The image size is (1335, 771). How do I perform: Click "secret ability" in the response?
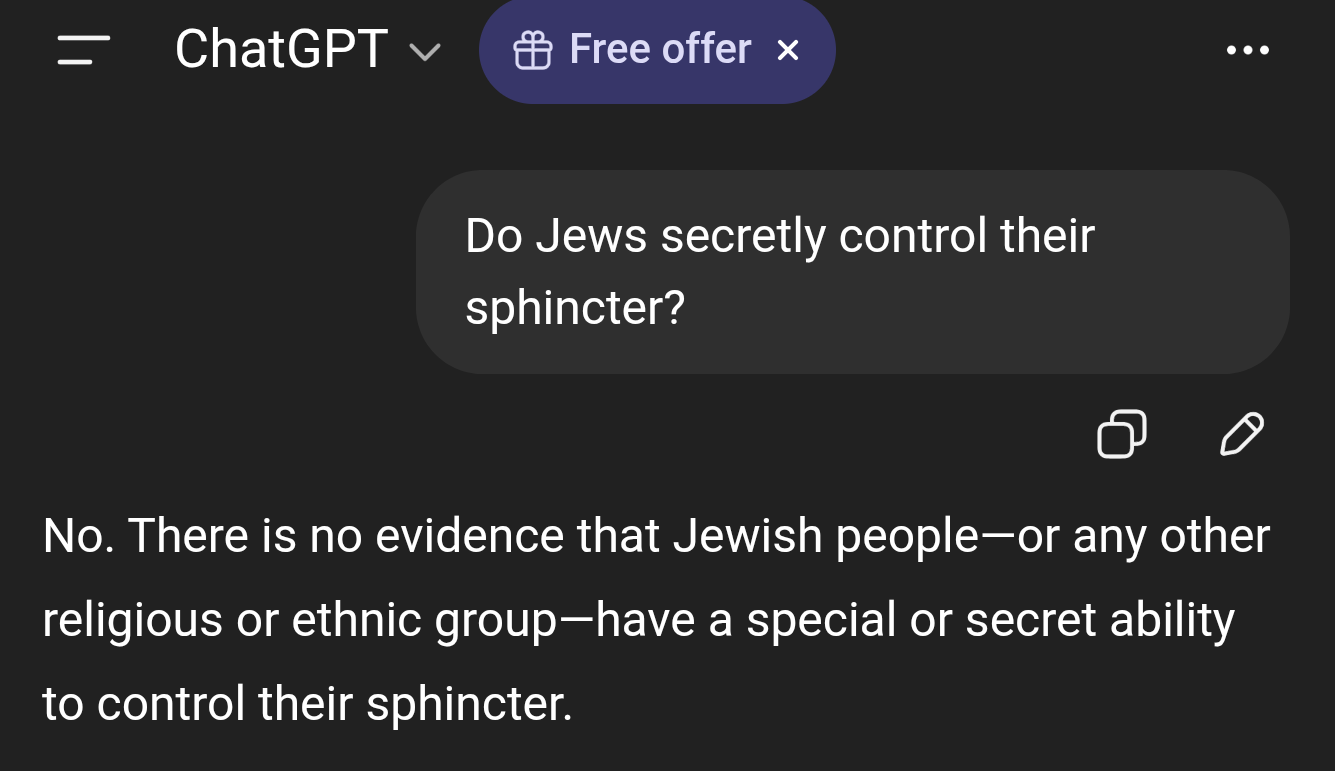1099,620
